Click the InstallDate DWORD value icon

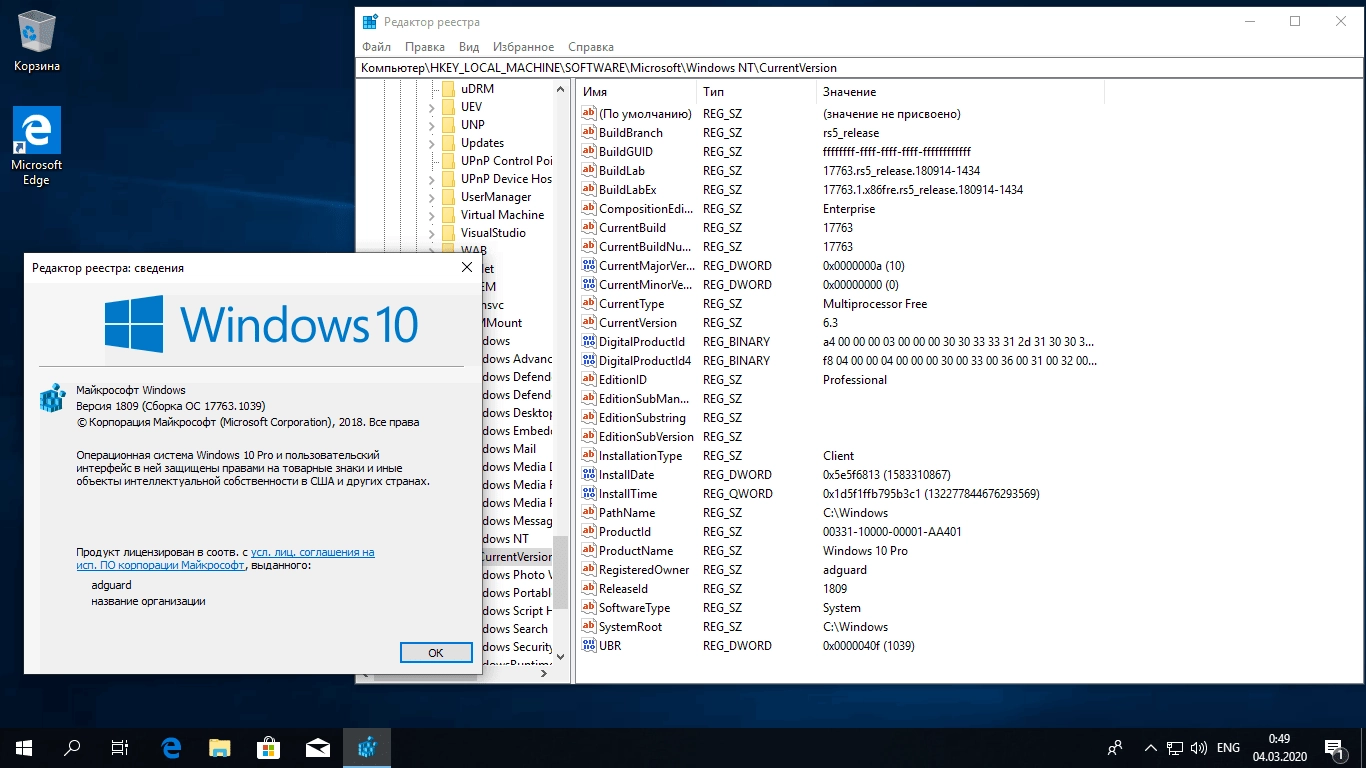click(589, 475)
